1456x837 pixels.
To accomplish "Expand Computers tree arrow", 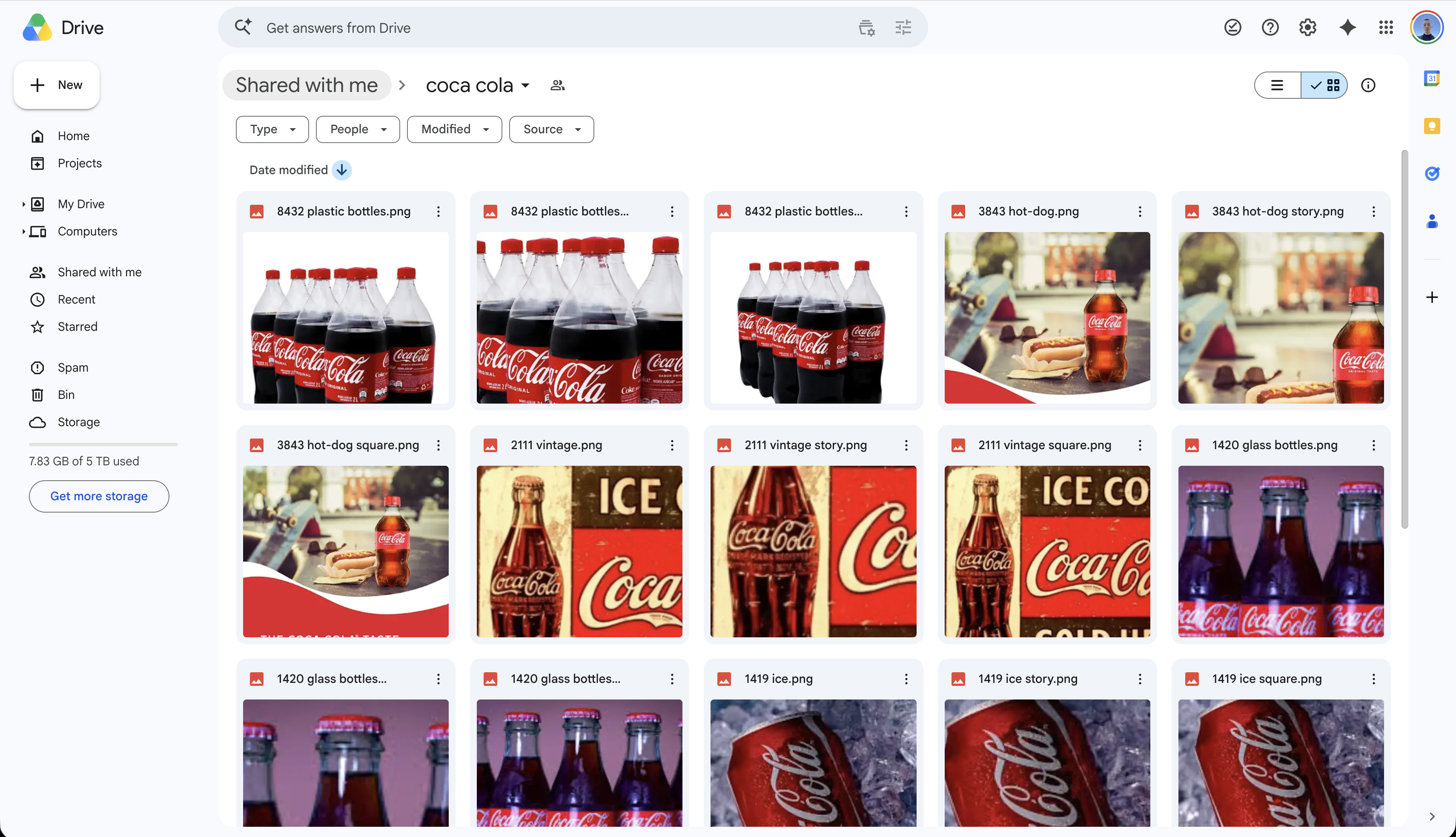I will (23, 231).
